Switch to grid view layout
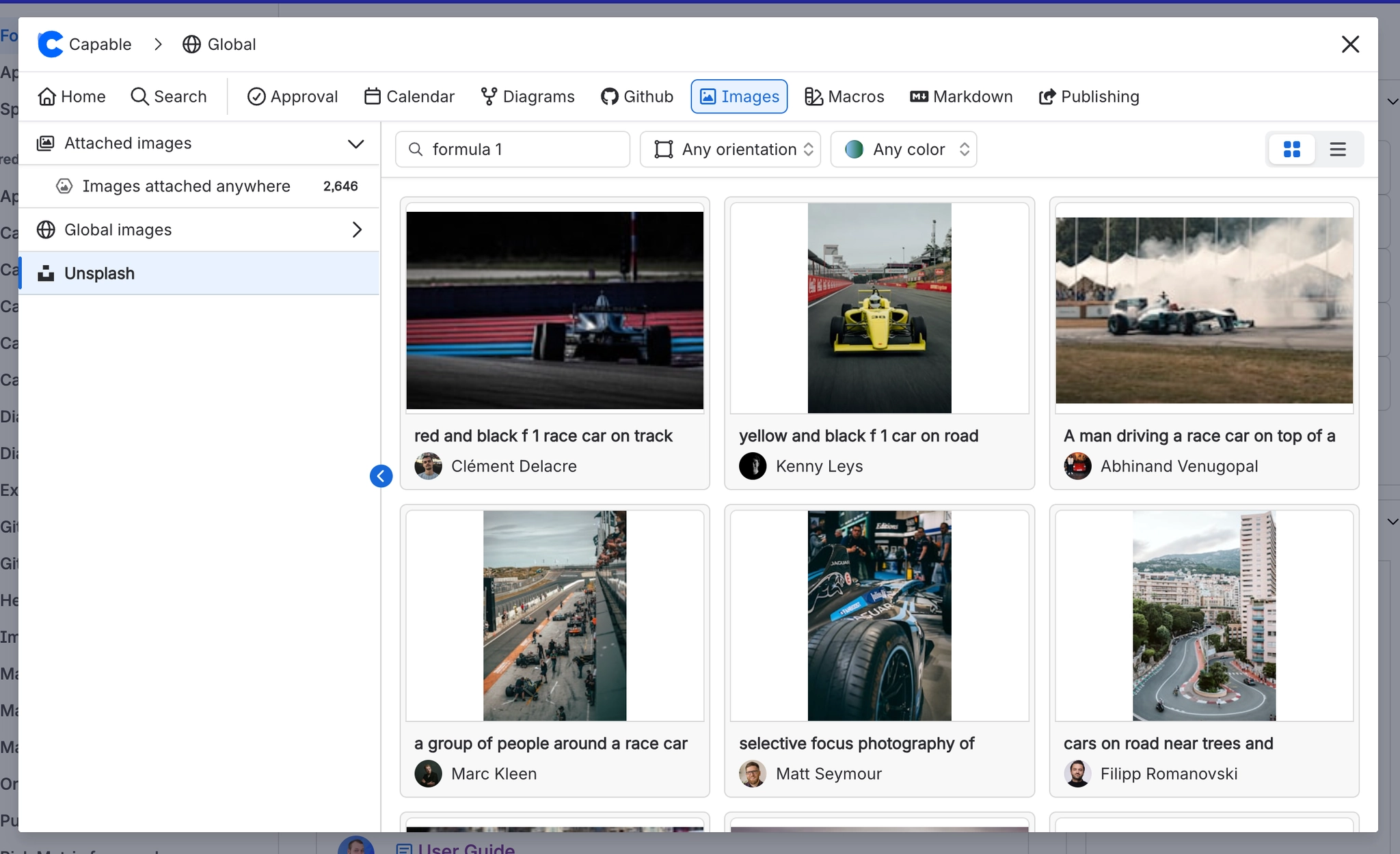This screenshot has height=854, width=1400. (1291, 148)
